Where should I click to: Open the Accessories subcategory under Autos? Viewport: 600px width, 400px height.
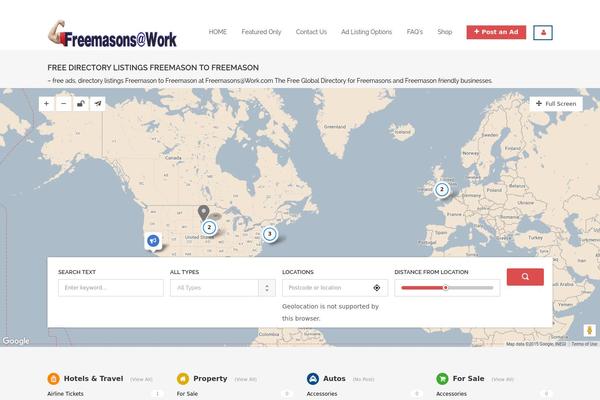point(322,393)
